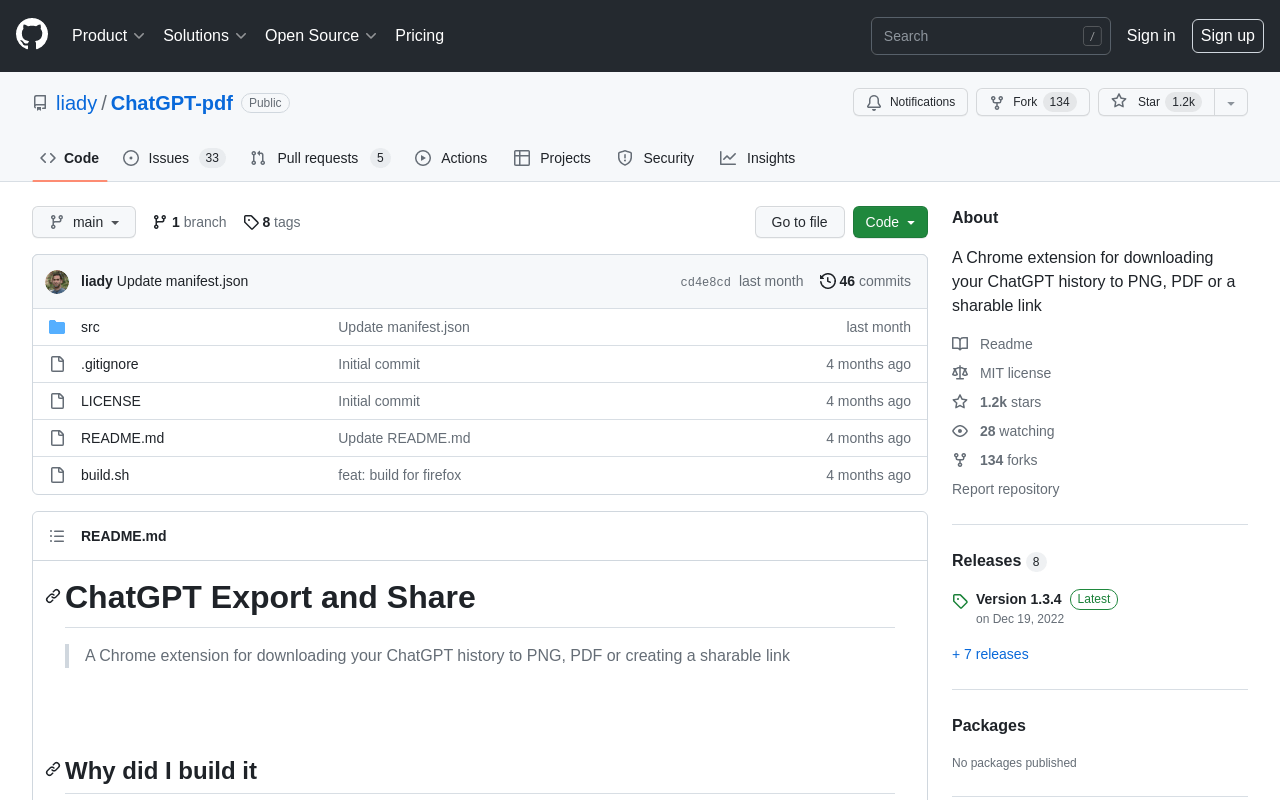Open the ChatGPT-pdf repository name link
This screenshot has width=1280, height=800.
[x=172, y=103]
